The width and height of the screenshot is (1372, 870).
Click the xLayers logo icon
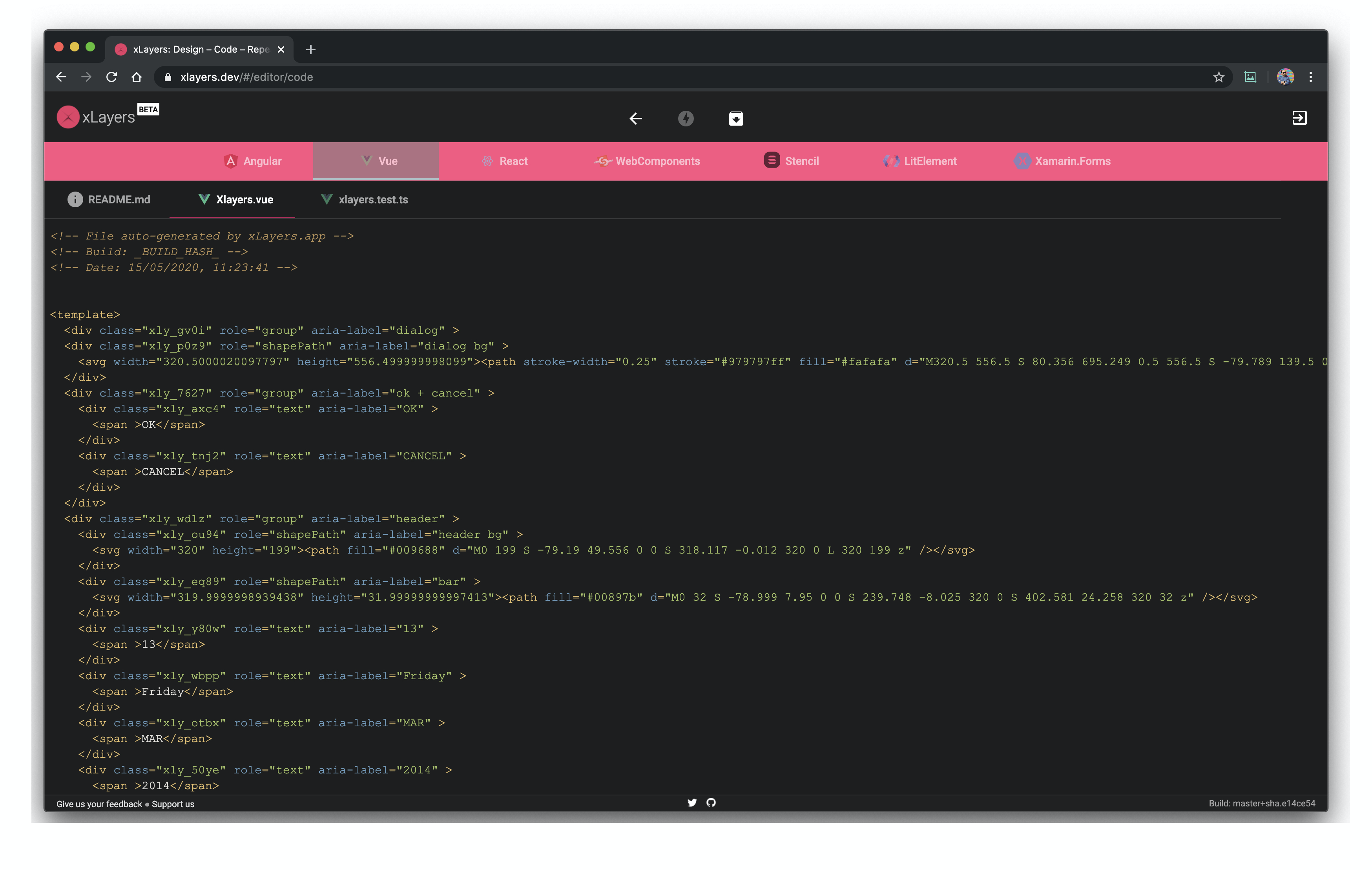point(68,117)
